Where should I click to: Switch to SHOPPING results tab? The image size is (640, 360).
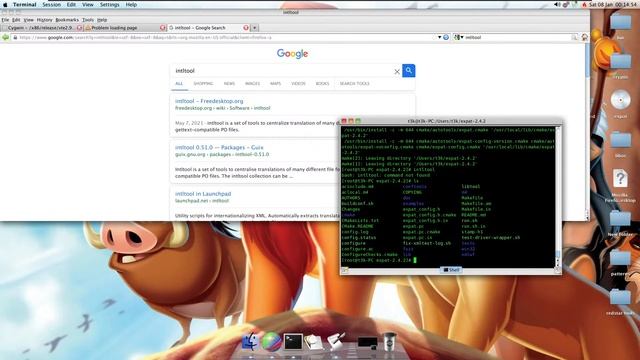click(203, 84)
